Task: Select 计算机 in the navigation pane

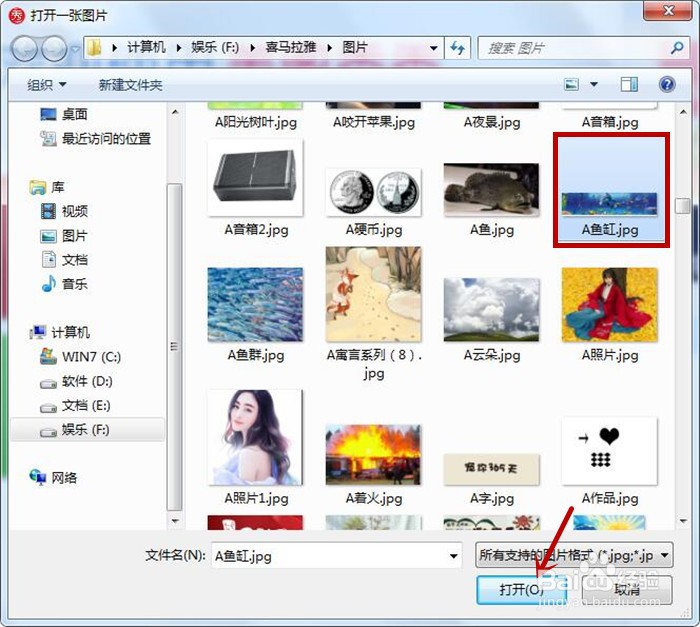Action: (x=60, y=332)
